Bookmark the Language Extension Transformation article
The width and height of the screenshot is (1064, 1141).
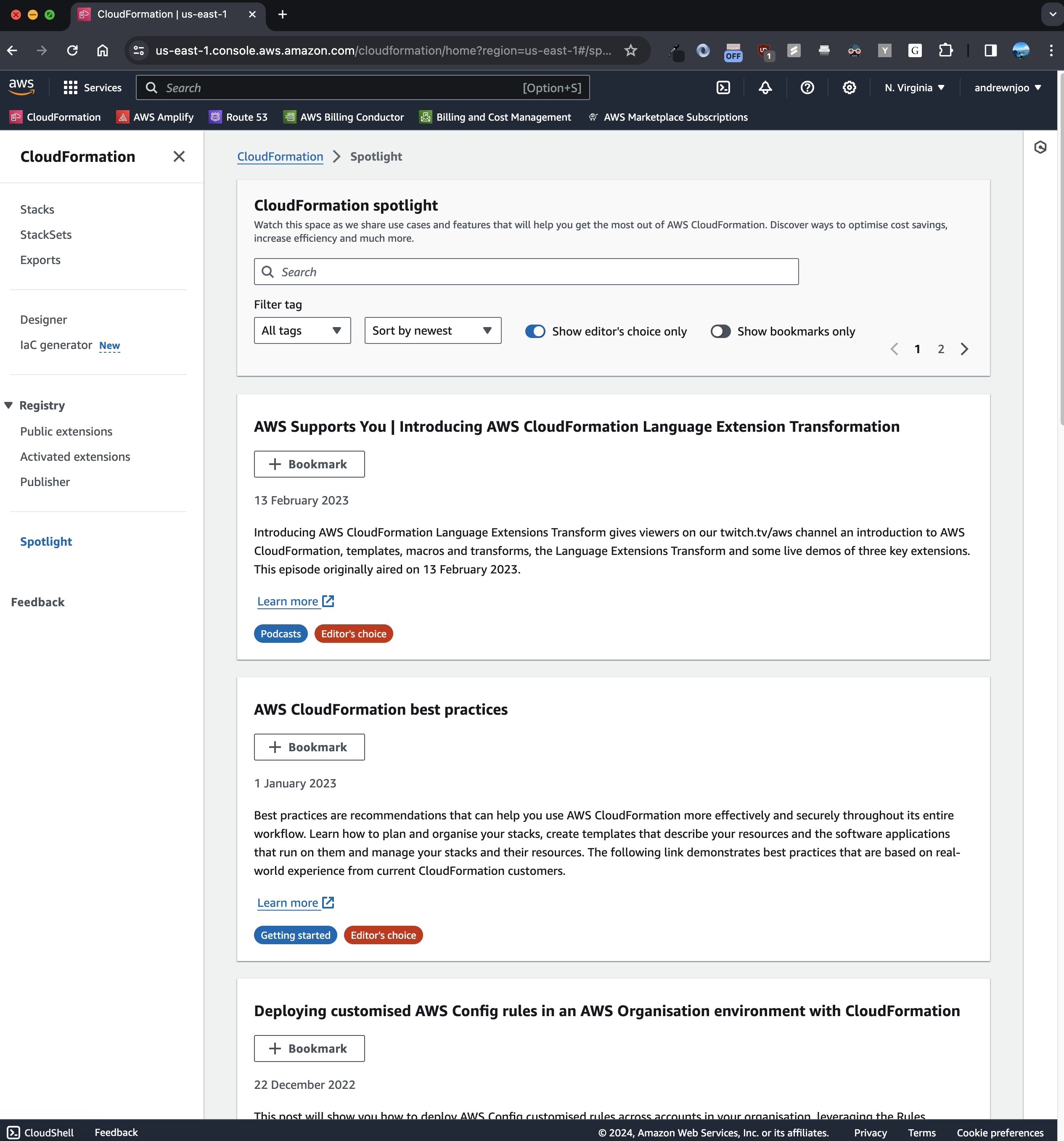309,464
